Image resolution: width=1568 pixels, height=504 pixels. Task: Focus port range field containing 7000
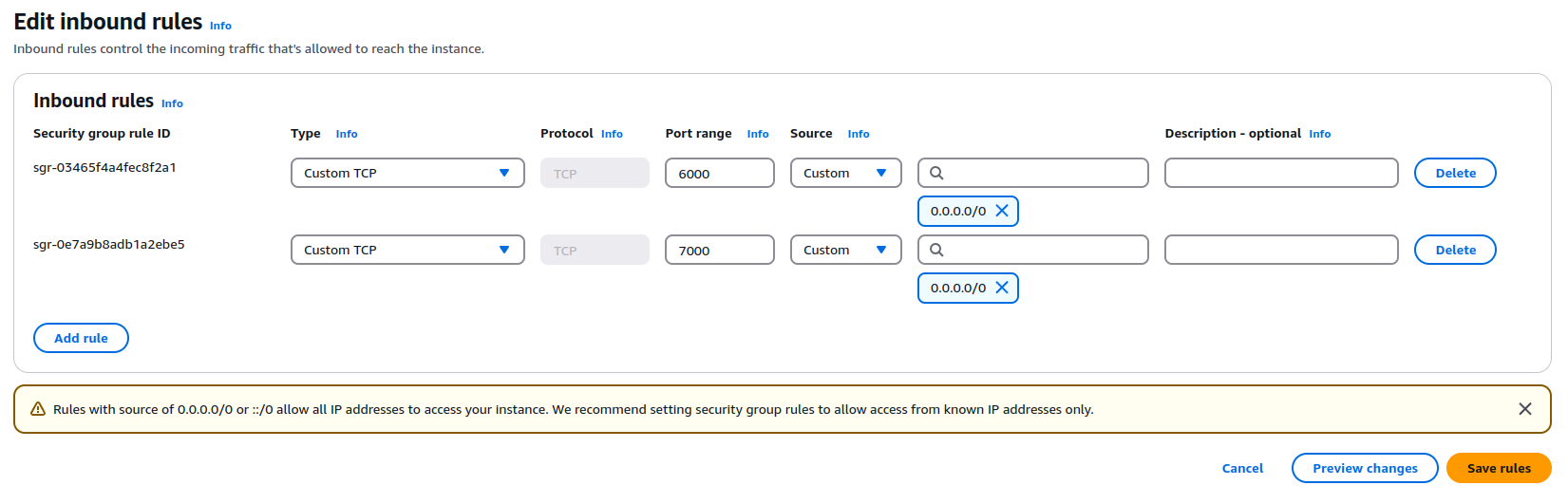coord(720,250)
